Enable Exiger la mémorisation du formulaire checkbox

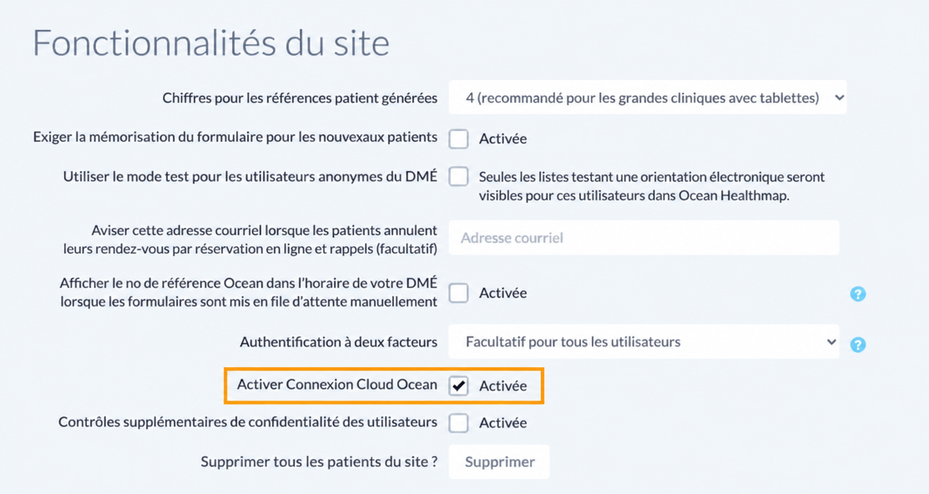click(x=459, y=139)
